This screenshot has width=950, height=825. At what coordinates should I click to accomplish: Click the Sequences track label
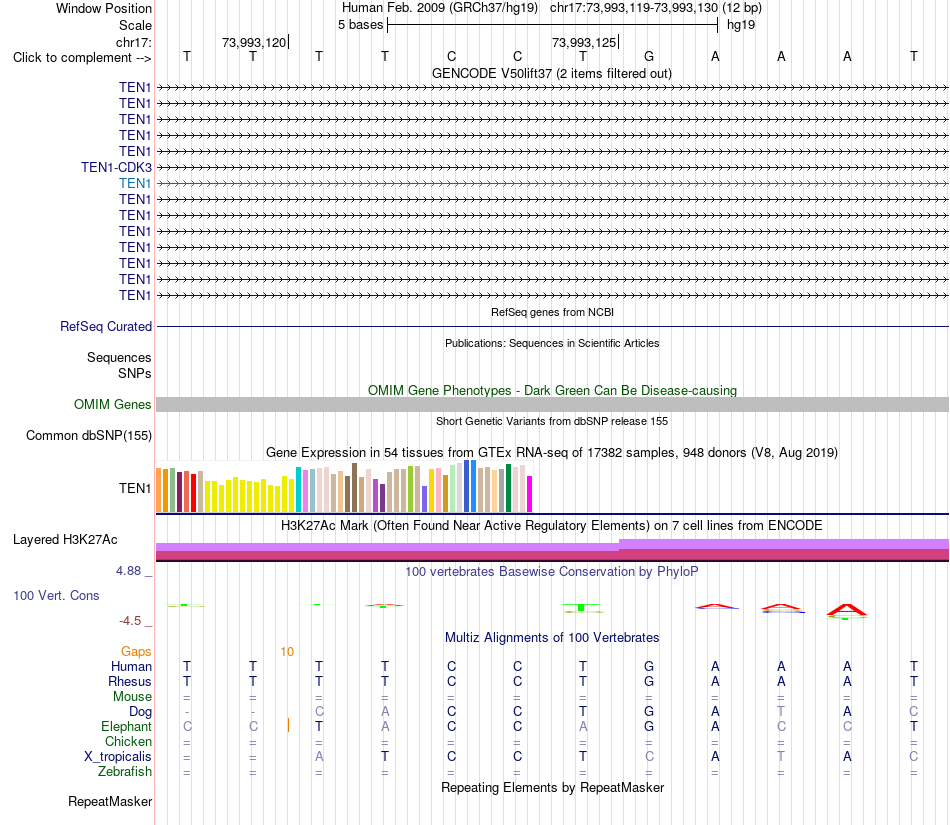click(x=119, y=357)
